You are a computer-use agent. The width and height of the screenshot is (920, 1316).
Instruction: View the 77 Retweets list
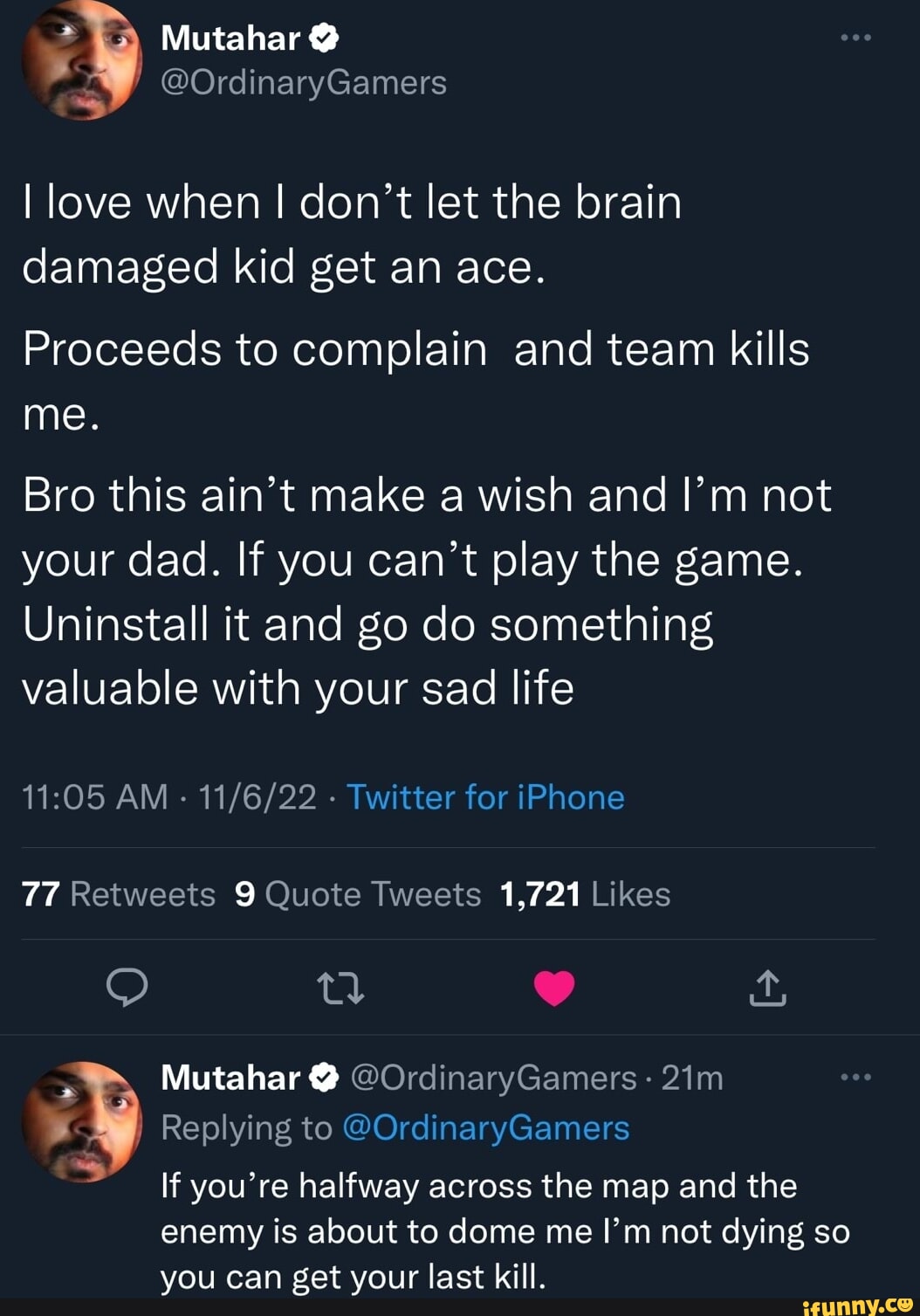pos(118,893)
